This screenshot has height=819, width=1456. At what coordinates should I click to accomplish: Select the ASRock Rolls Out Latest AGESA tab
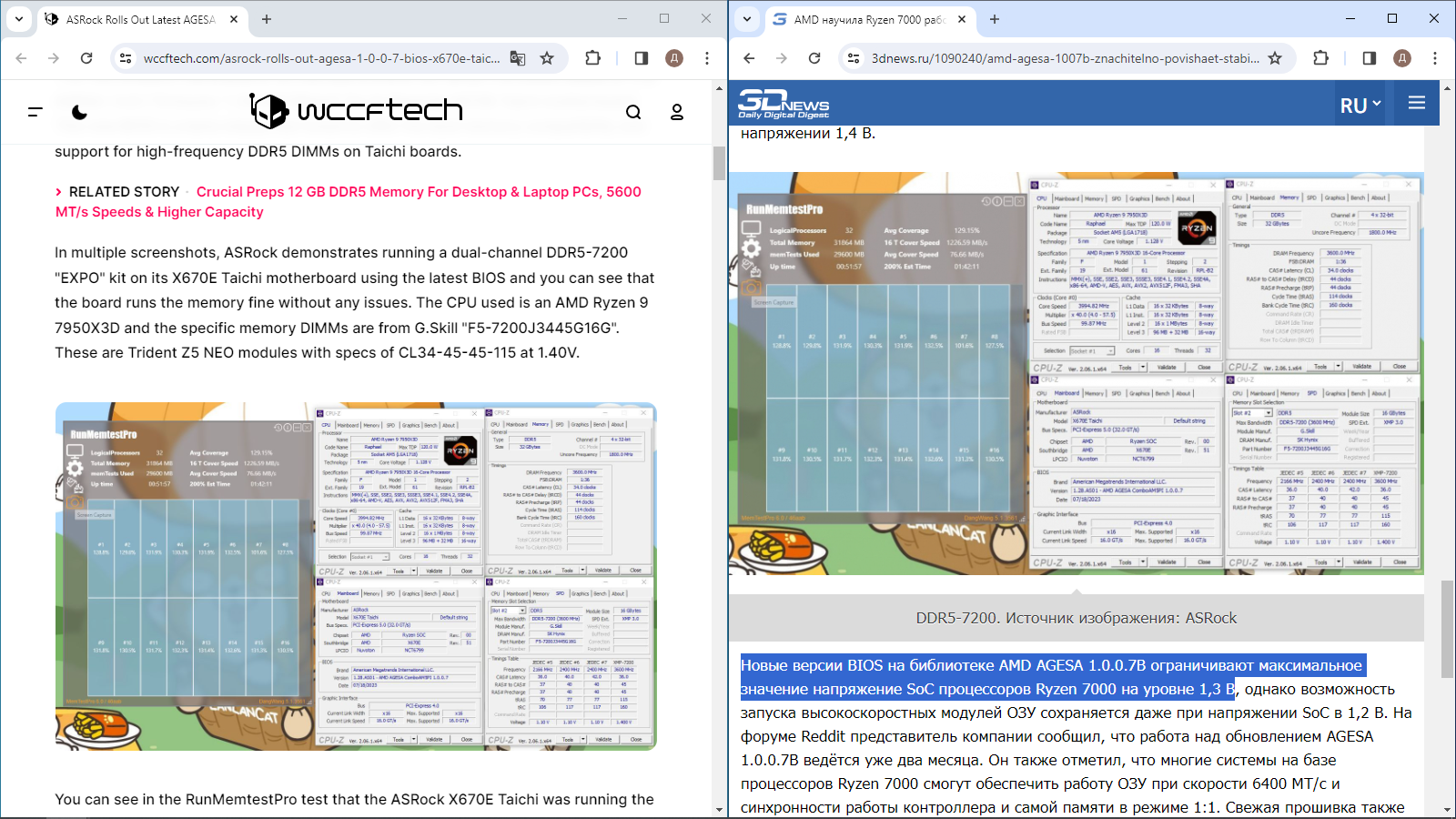(141, 19)
